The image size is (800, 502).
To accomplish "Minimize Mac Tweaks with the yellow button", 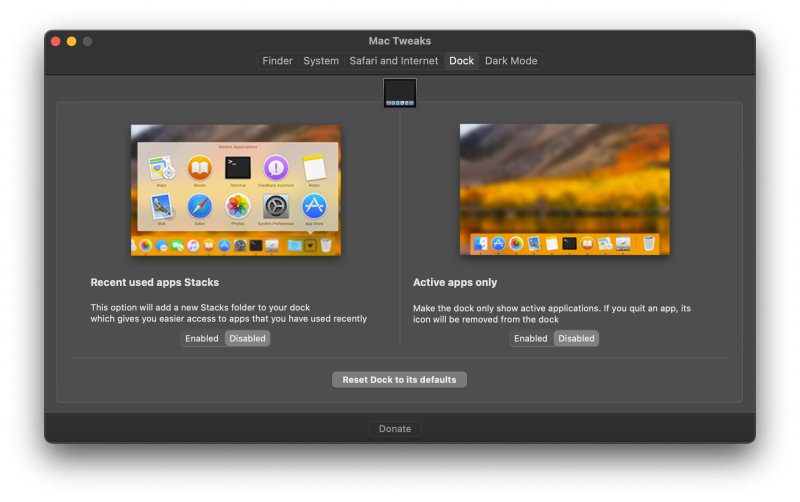I will point(71,41).
